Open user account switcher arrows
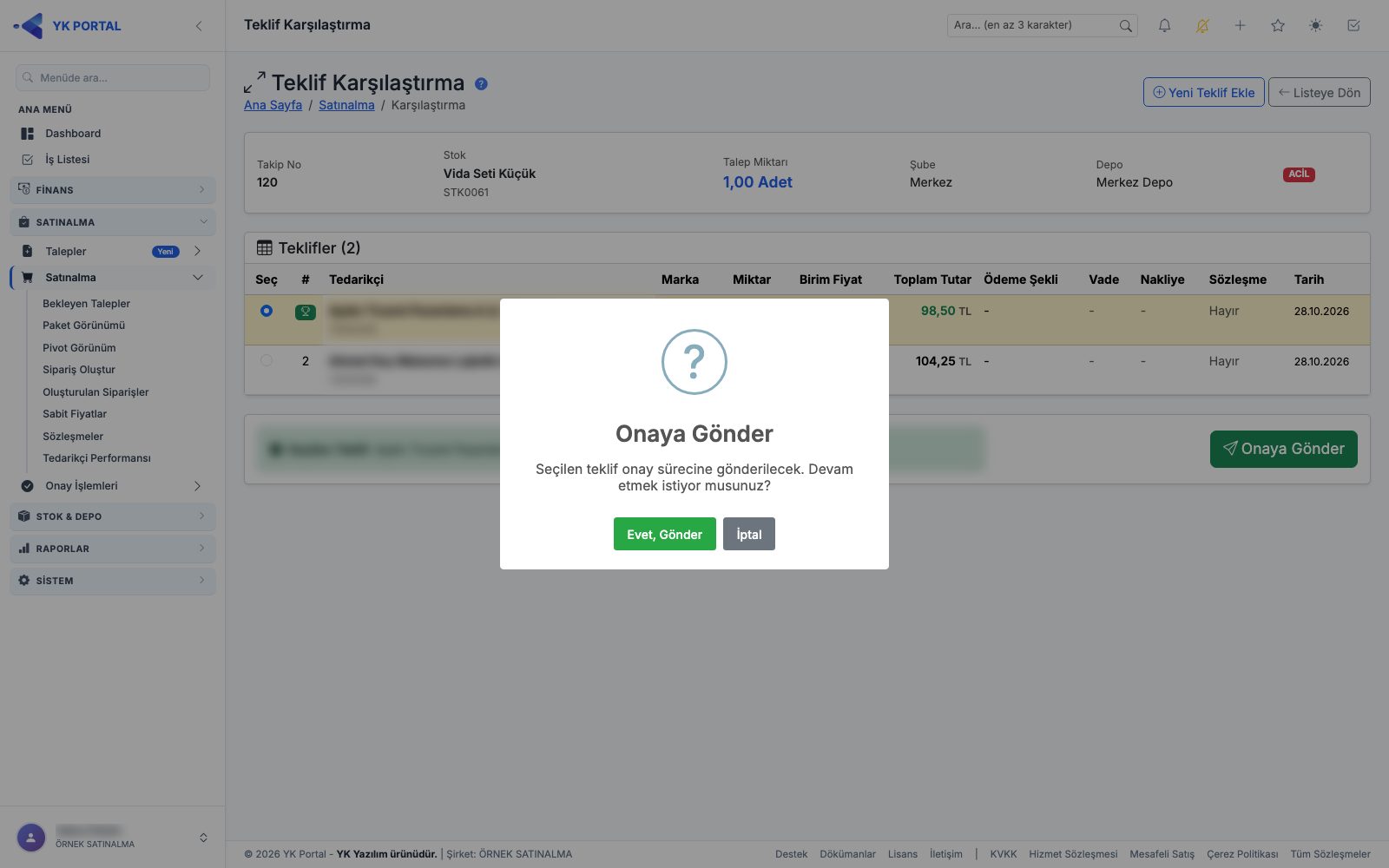Image resolution: width=1389 pixels, height=868 pixels. (203, 838)
